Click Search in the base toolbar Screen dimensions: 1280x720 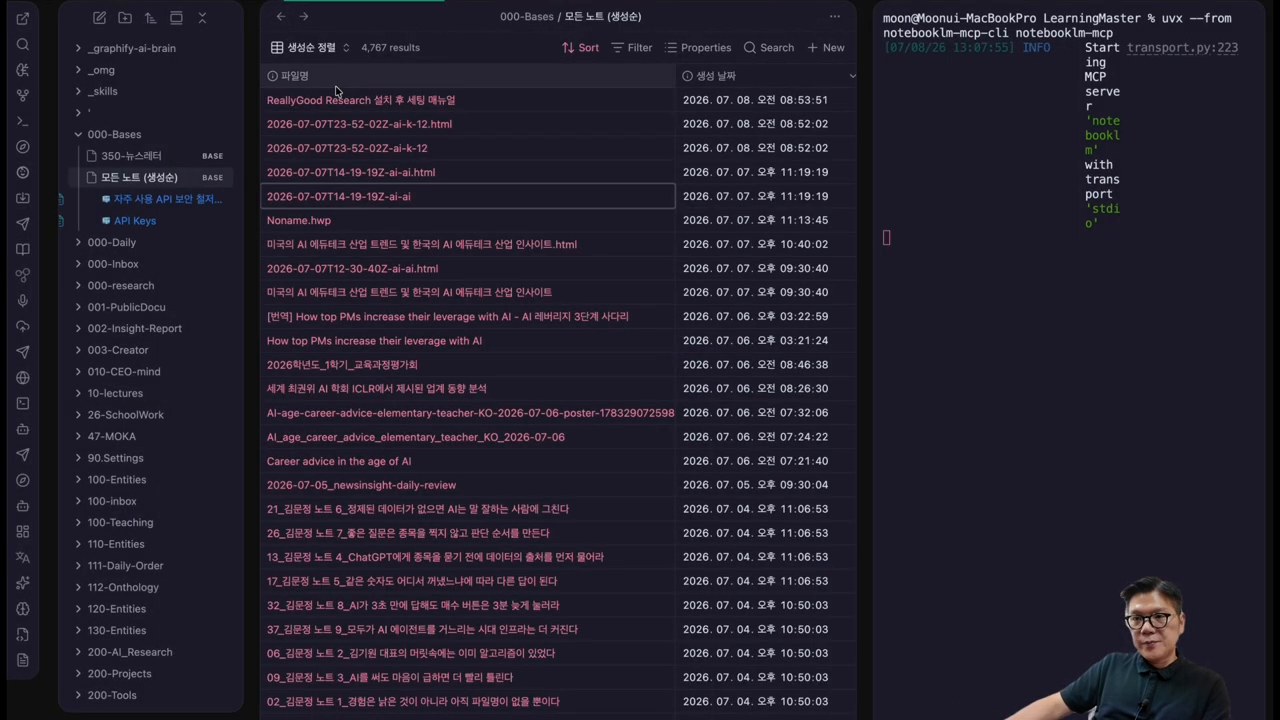pos(769,47)
